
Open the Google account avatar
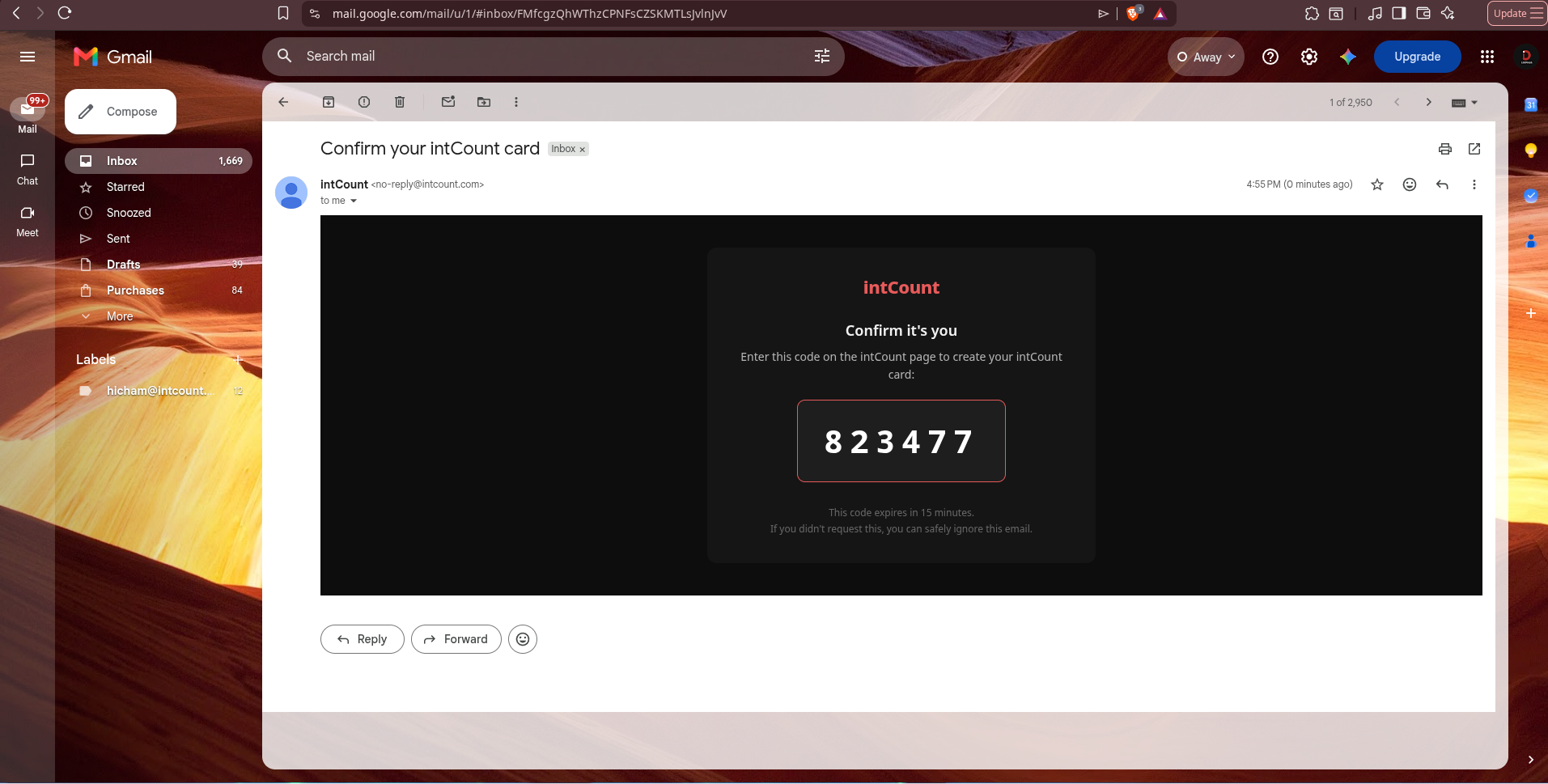[1526, 57]
